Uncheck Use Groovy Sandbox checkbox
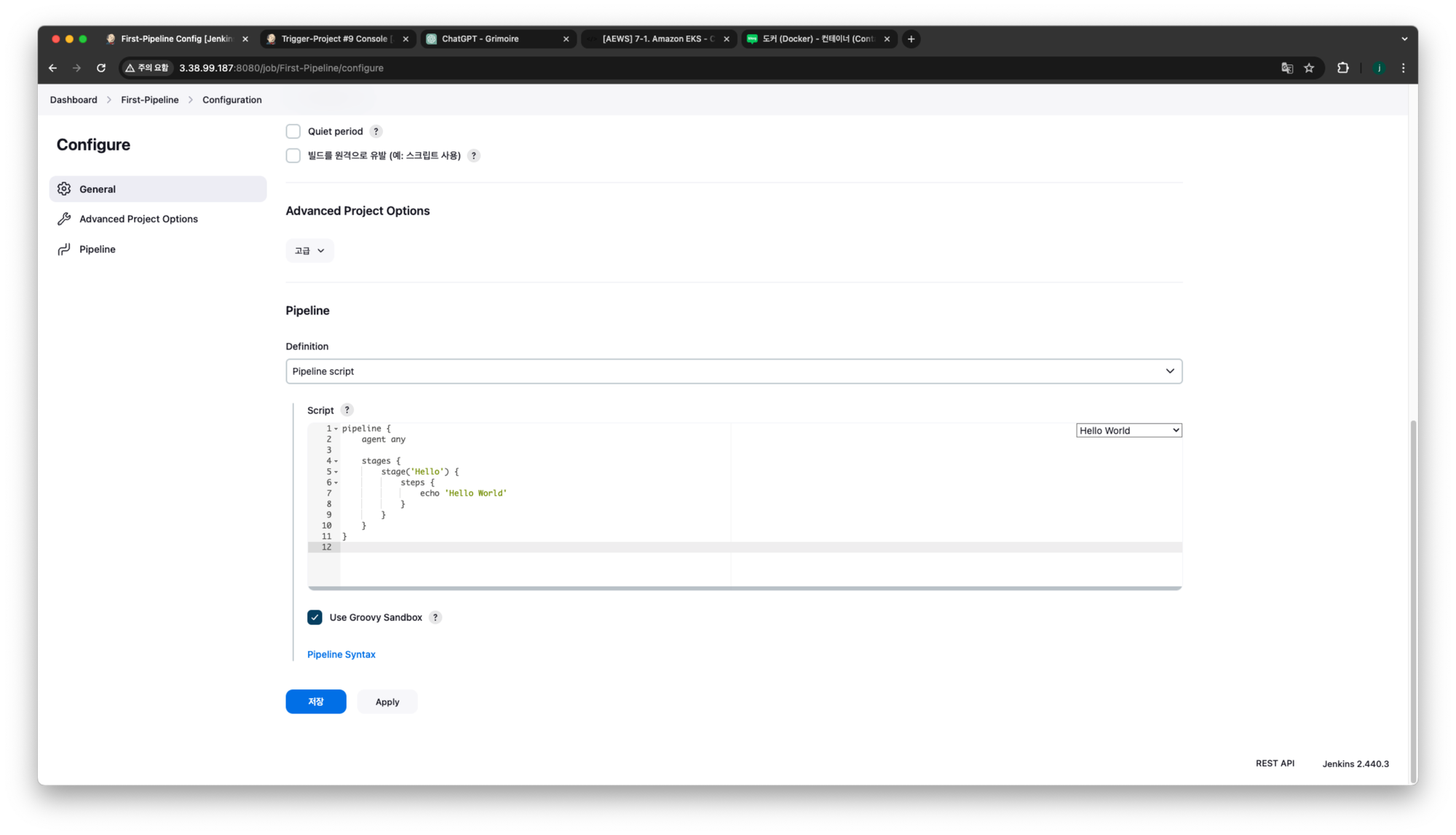Image resolution: width=1456 pixels, height=835 pixels. click(x=314, y=617)
